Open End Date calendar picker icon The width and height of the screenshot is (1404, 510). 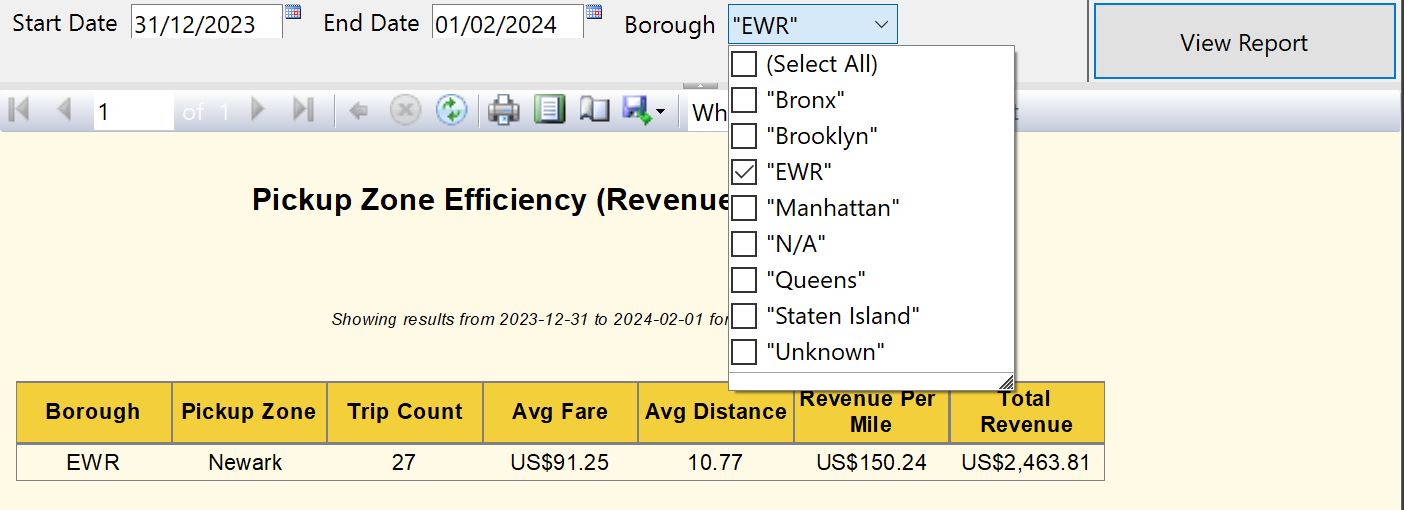(594, 13)
